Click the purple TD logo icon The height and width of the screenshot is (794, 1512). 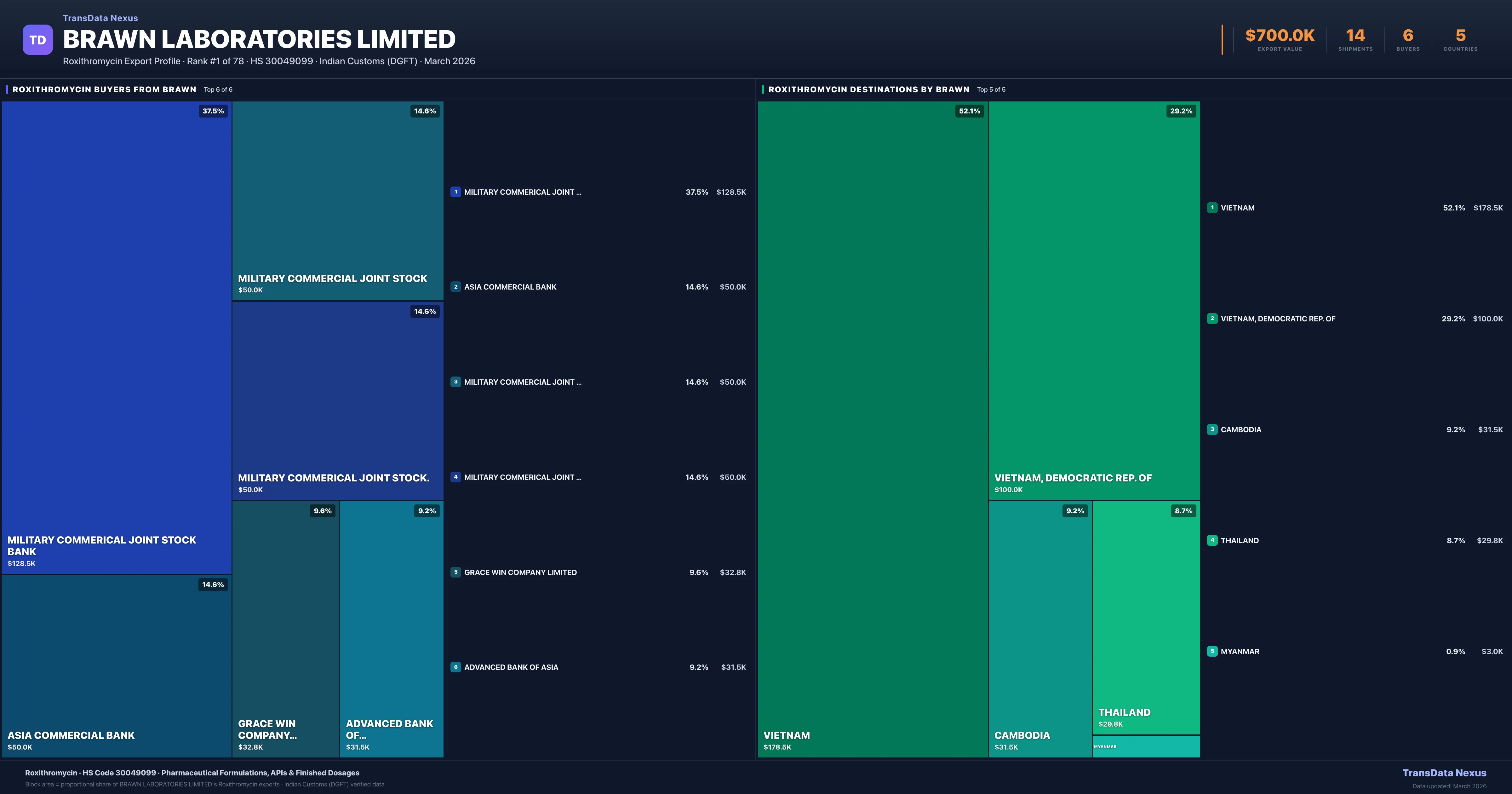click(37, 40)
